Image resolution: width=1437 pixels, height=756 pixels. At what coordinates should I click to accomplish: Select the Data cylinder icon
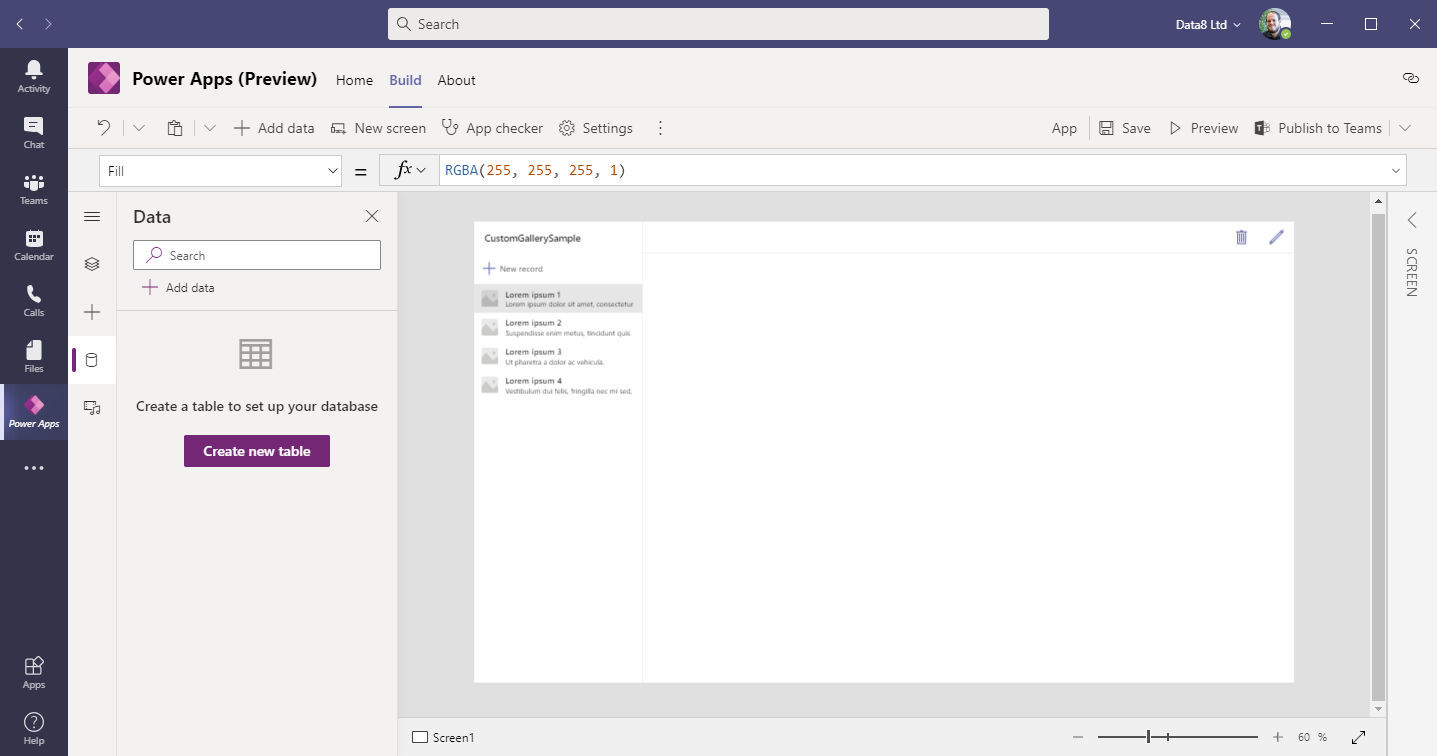(x=92, y=360)
